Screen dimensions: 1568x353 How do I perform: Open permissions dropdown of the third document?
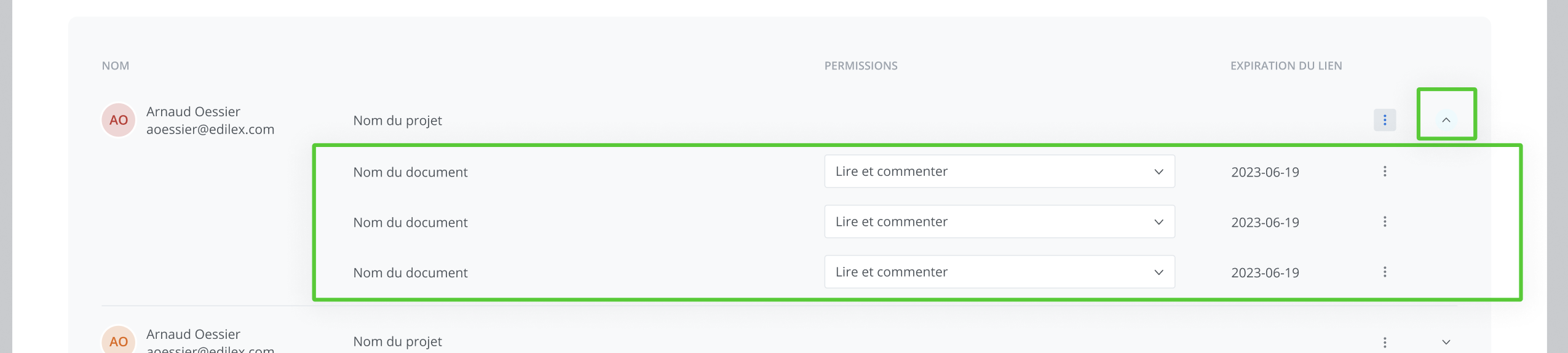tap(999, 272)
